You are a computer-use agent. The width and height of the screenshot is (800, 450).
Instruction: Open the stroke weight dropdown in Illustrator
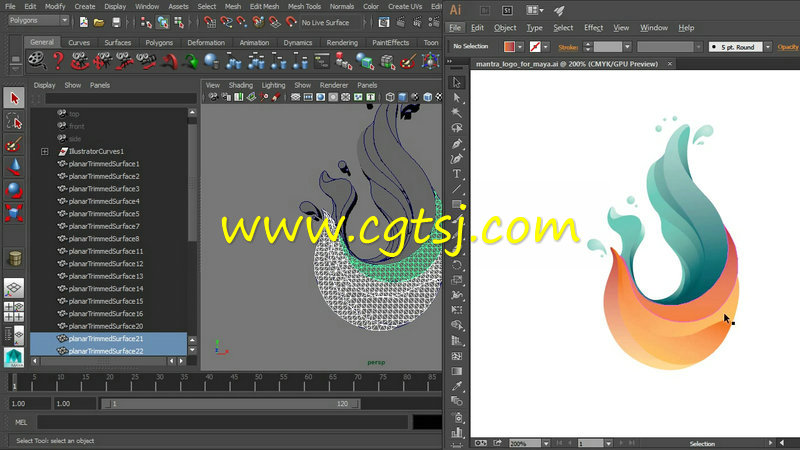pyautogui.click(x=628, y=47)
